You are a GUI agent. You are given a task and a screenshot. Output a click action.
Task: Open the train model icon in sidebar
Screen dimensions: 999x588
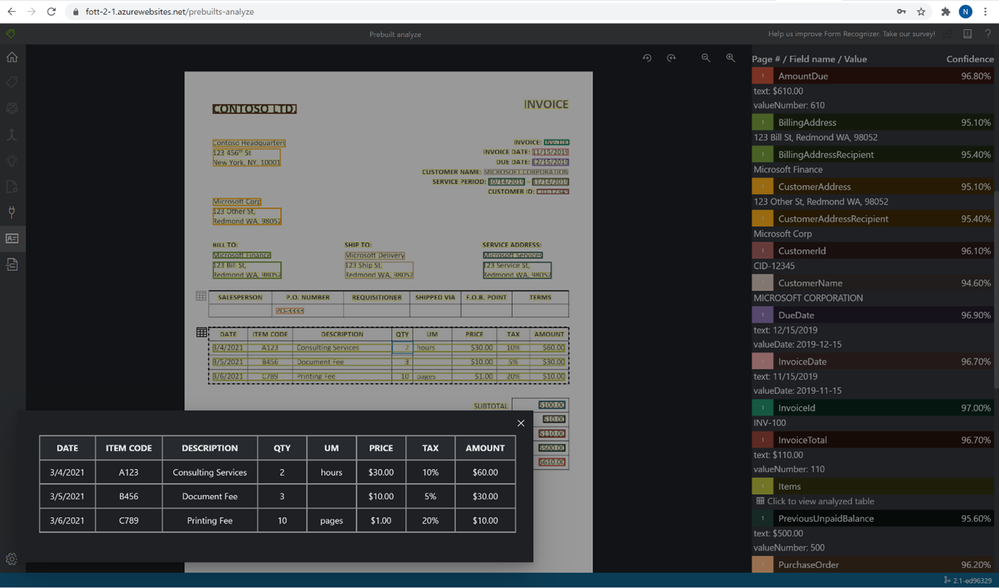(x=11, y=109)
